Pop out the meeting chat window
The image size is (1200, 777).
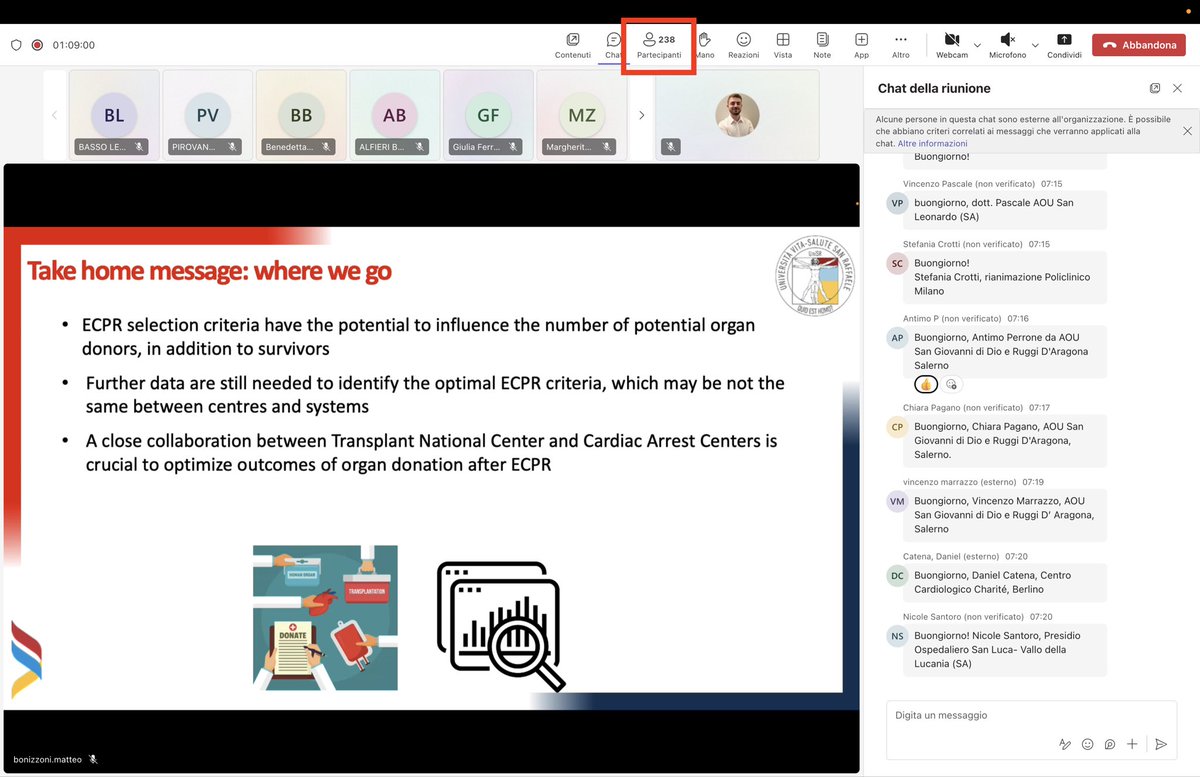pos(1155,88)
